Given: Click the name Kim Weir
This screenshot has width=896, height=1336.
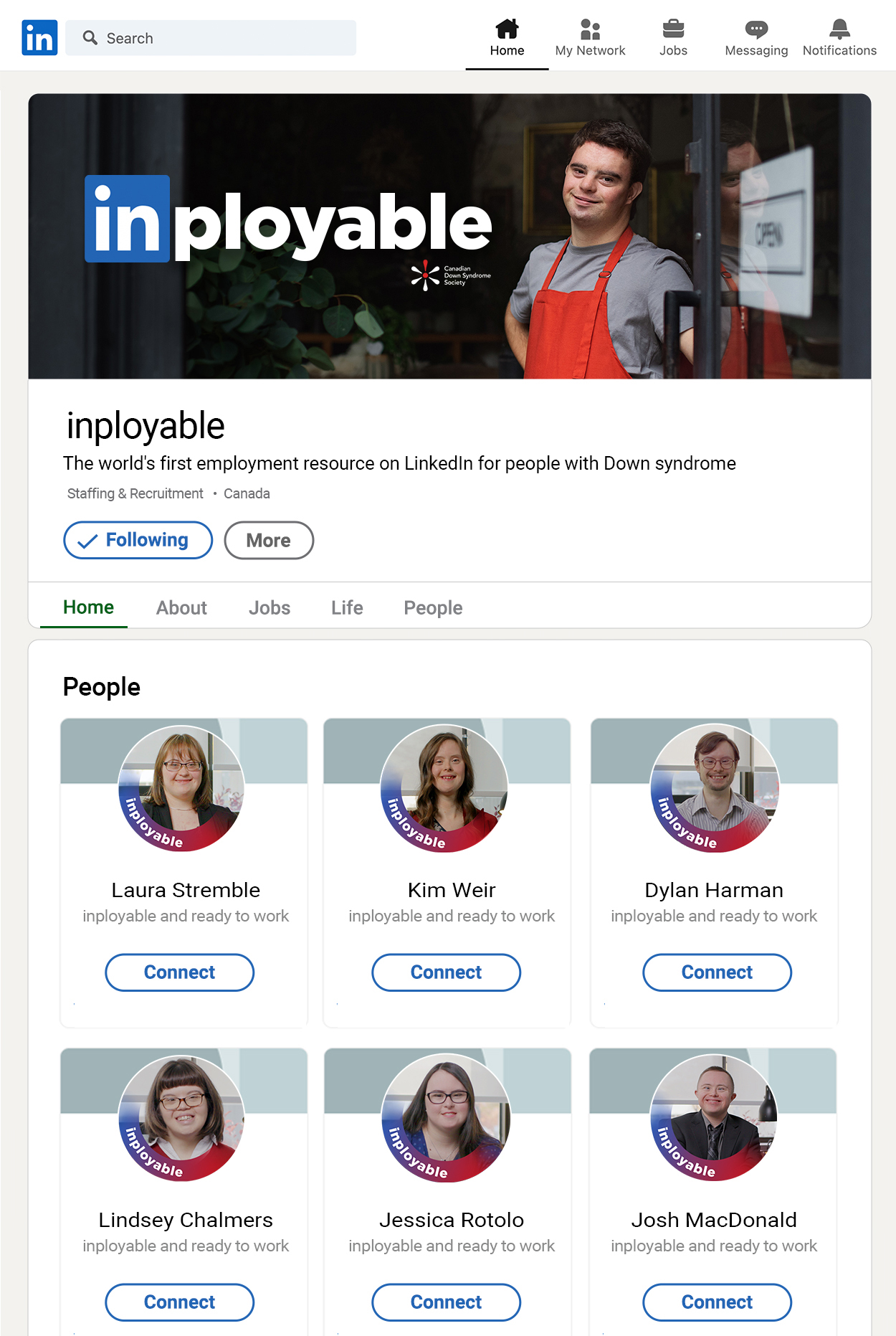Looking at the screenshot, I should coord(452,890).
